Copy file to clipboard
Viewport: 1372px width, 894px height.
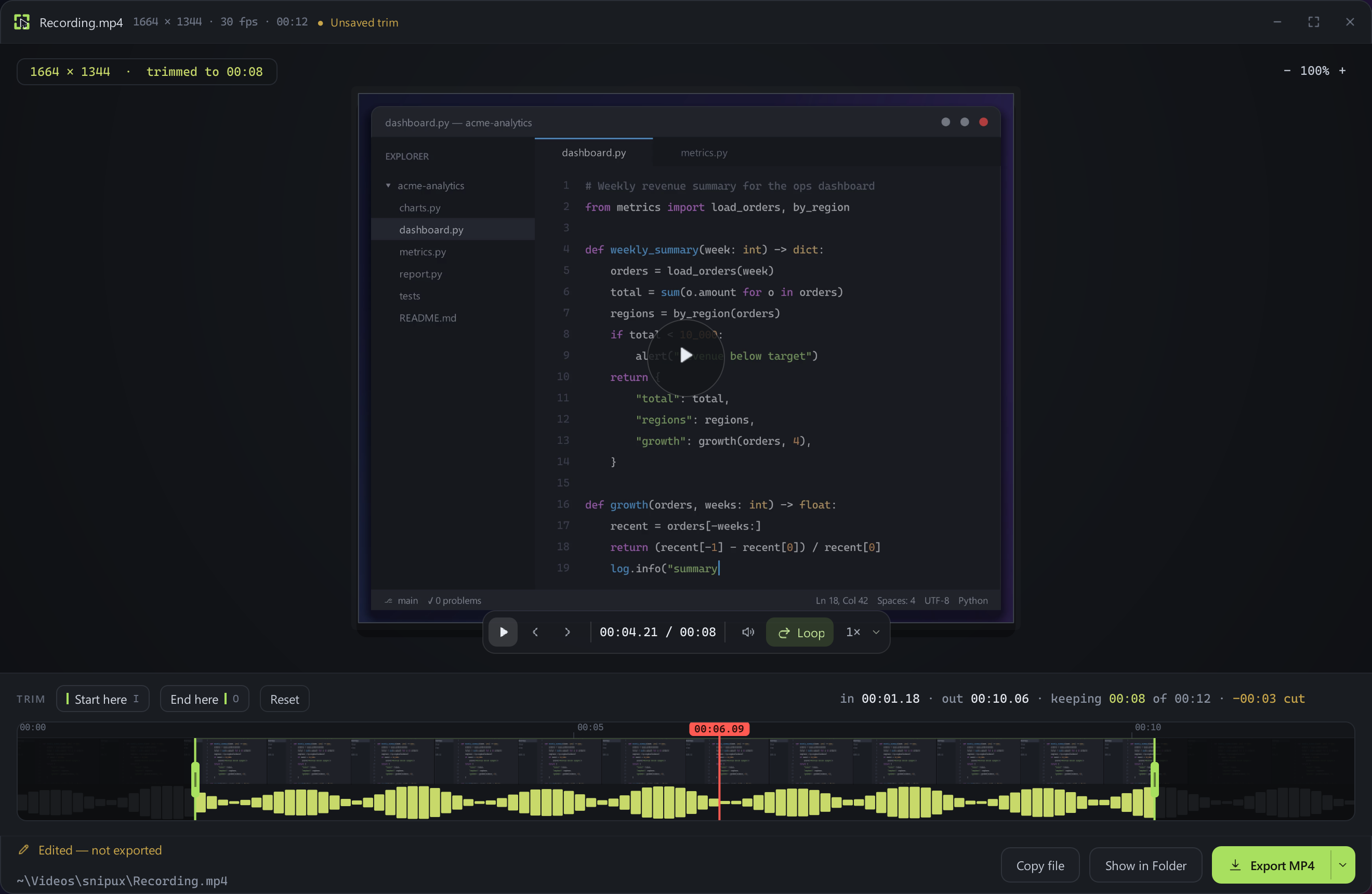click(1040, 866)
